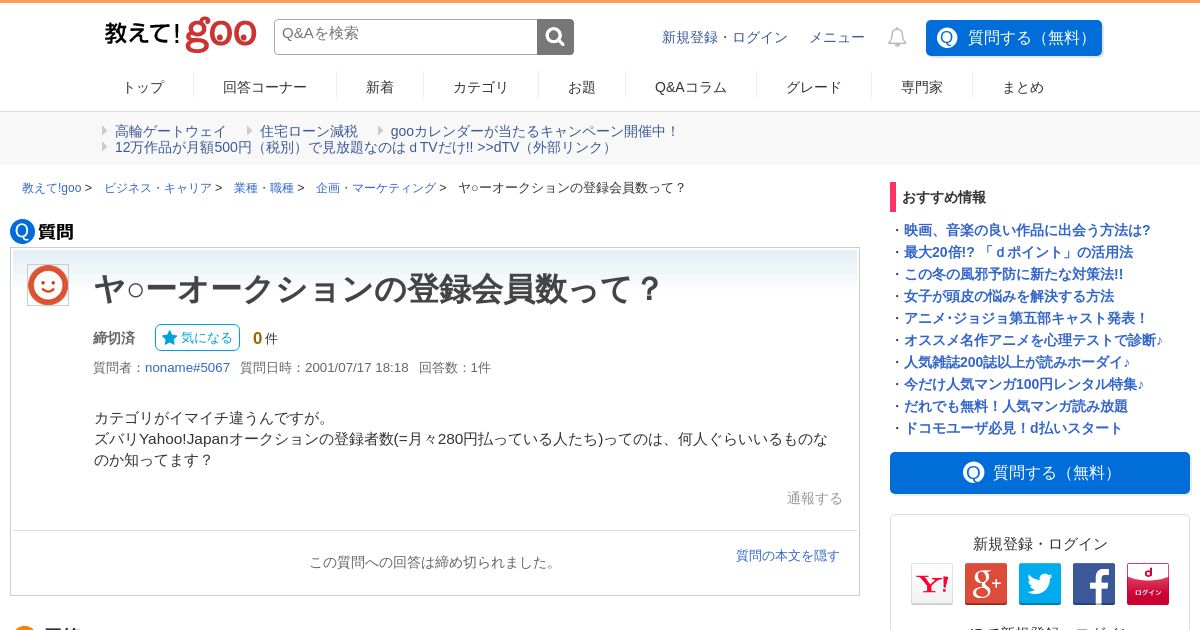Viewport: 1200px width, 630px height.
Task: Open この冬の風邪予防 sidebar link
Action: pos(1013,274)
